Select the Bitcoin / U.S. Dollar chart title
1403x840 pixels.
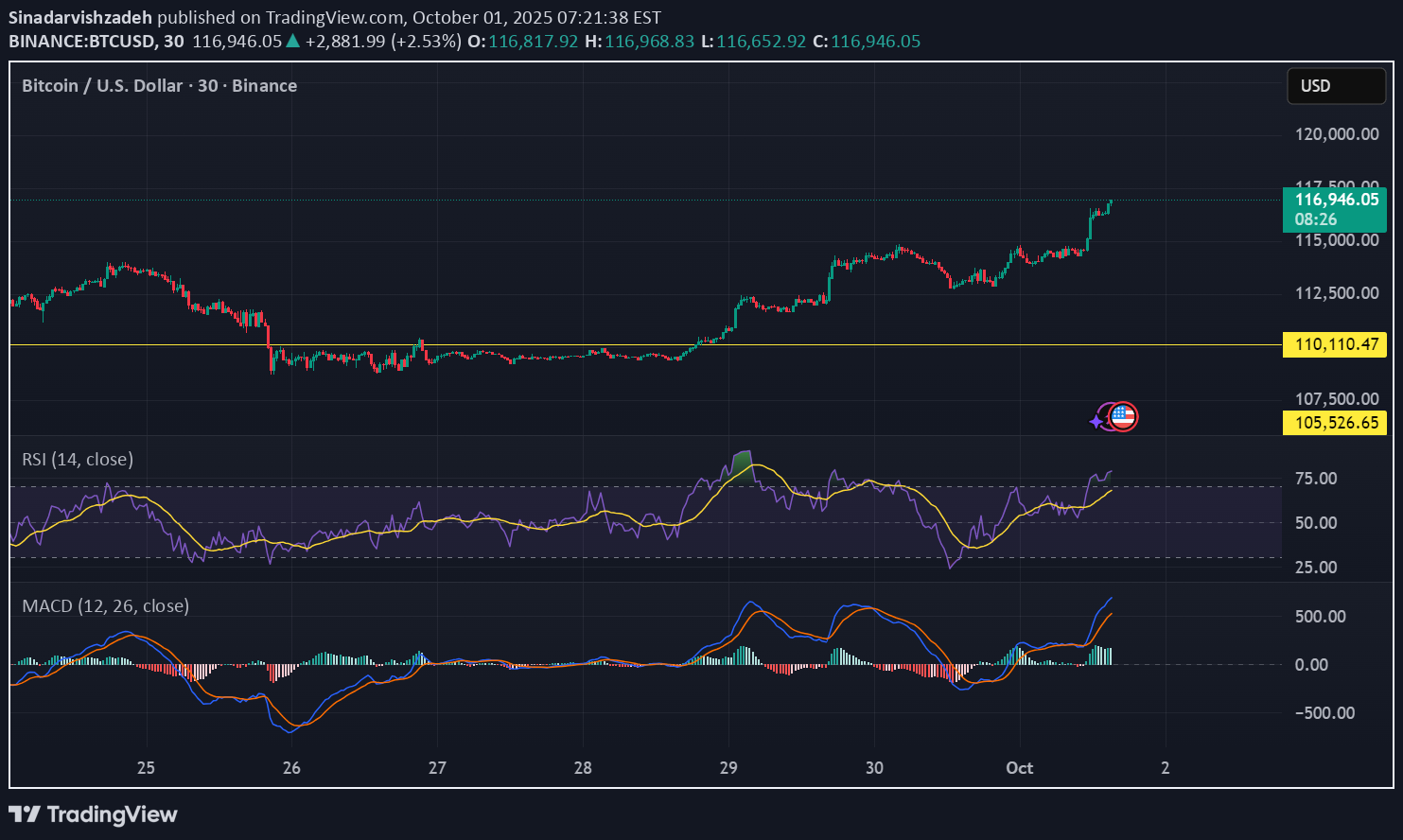tap(104, 85)
